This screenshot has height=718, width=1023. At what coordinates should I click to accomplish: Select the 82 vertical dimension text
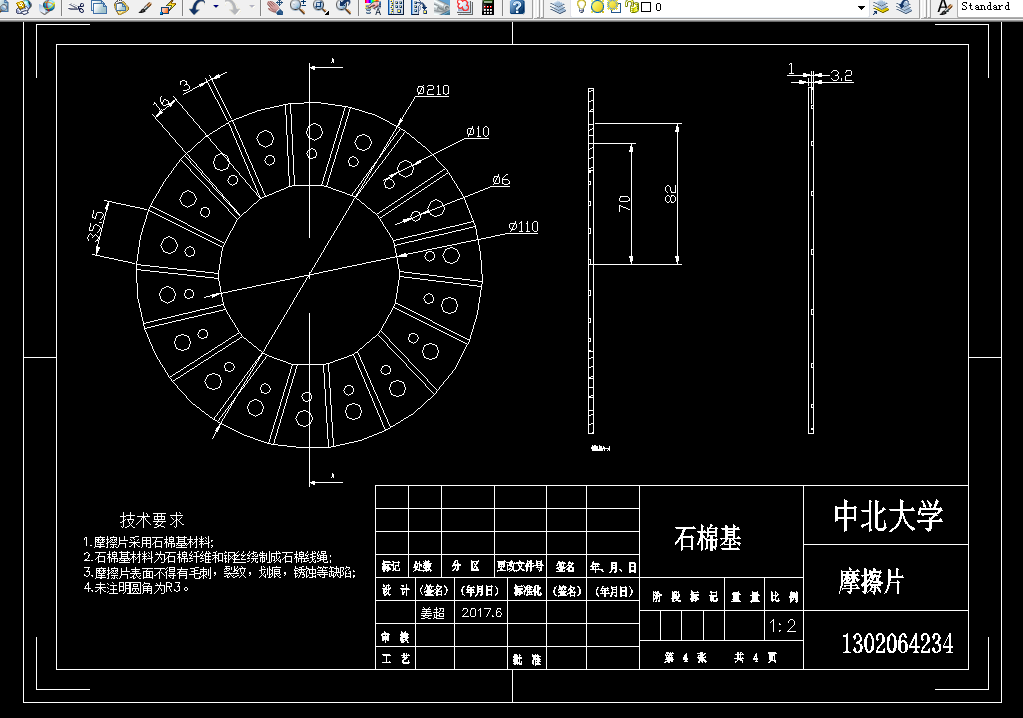pos(670,194)
